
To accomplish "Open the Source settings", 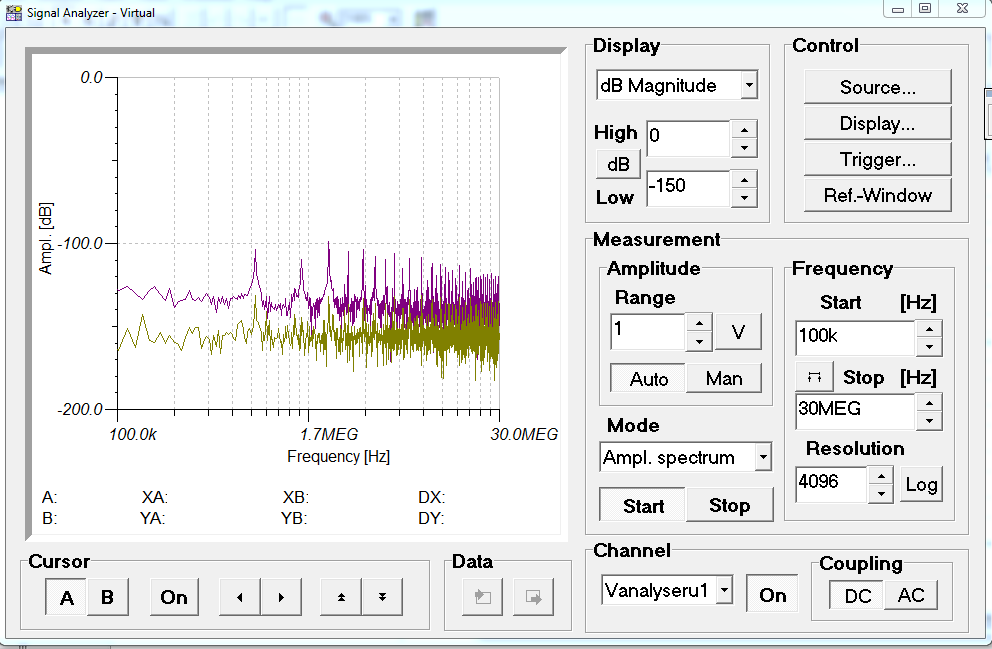I will [877, 87].
